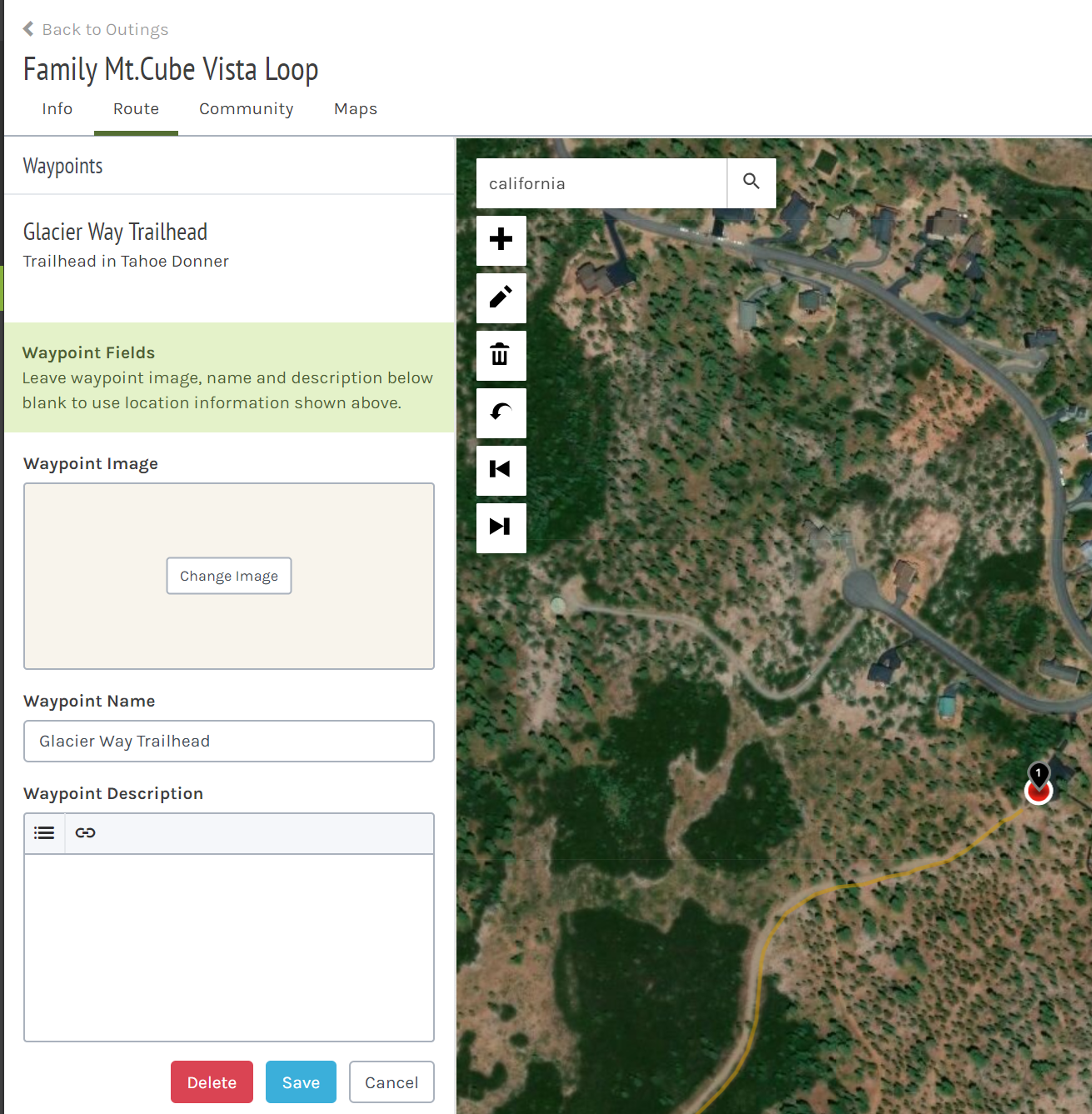1092x1114 pixels.
Task: Save the waypoint changes
Action: [301, 1082]
